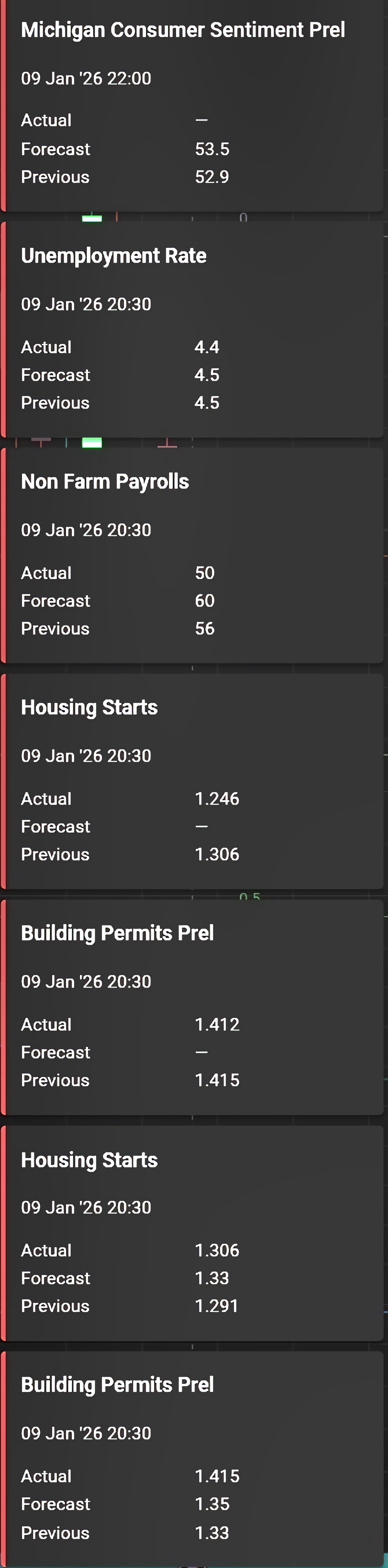Click Non Farm Payrolls actual value 50

pyautogui.click(x=205, y=573)
